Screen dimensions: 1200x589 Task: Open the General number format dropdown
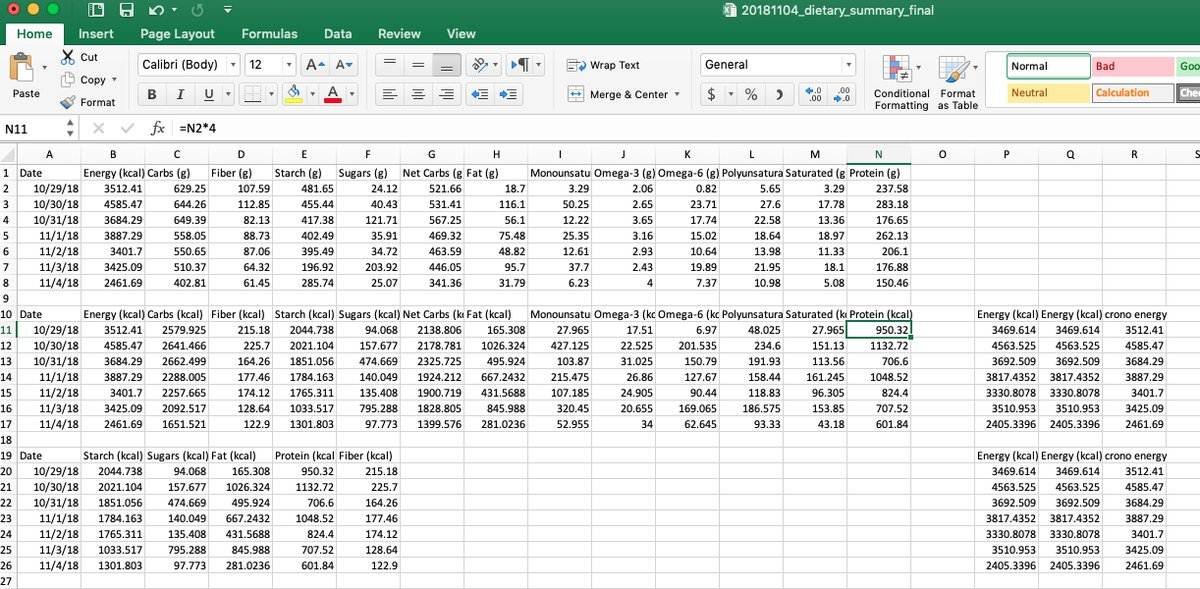[x=849, y=65]
